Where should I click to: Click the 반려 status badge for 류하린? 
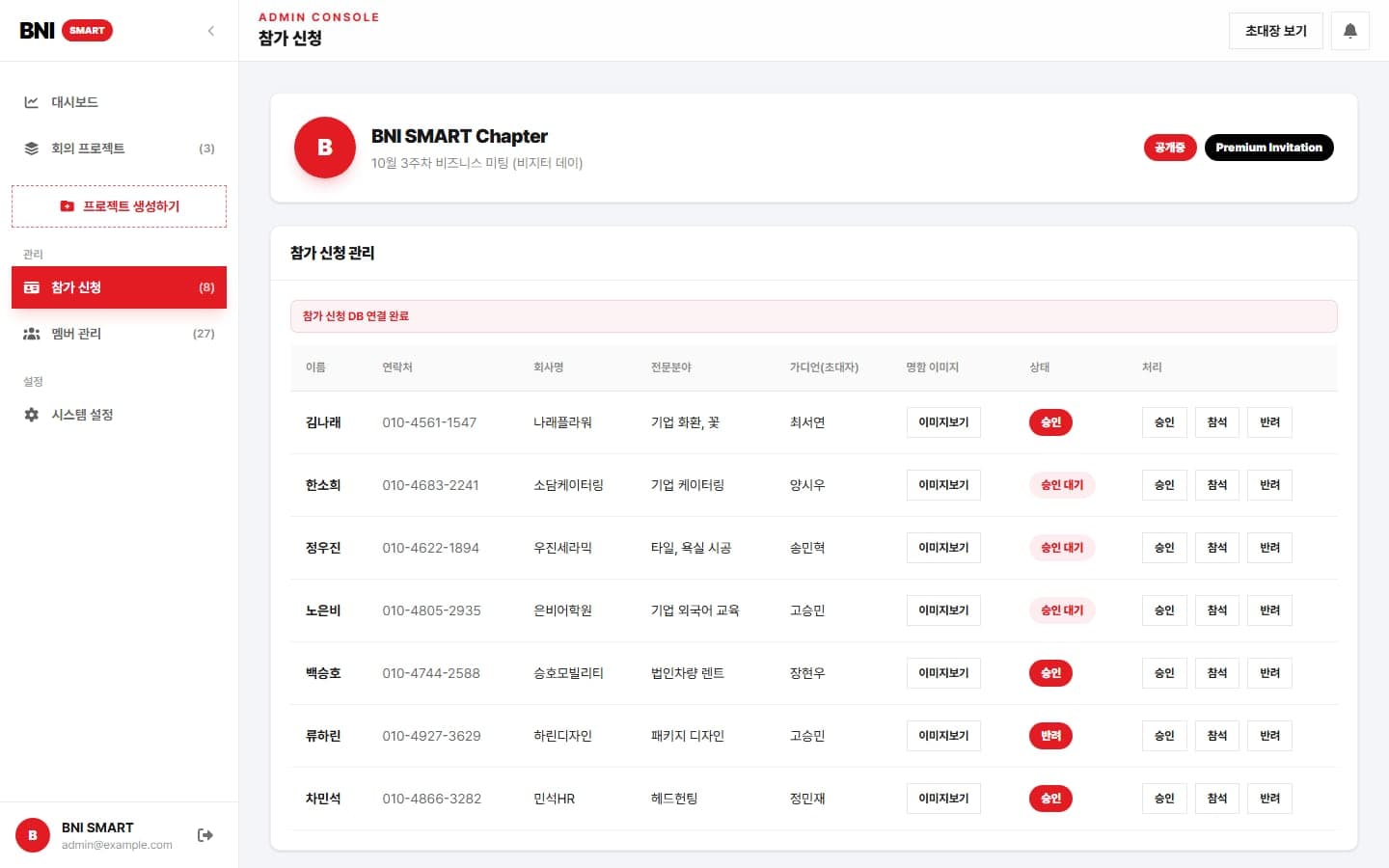[1050, 736]
